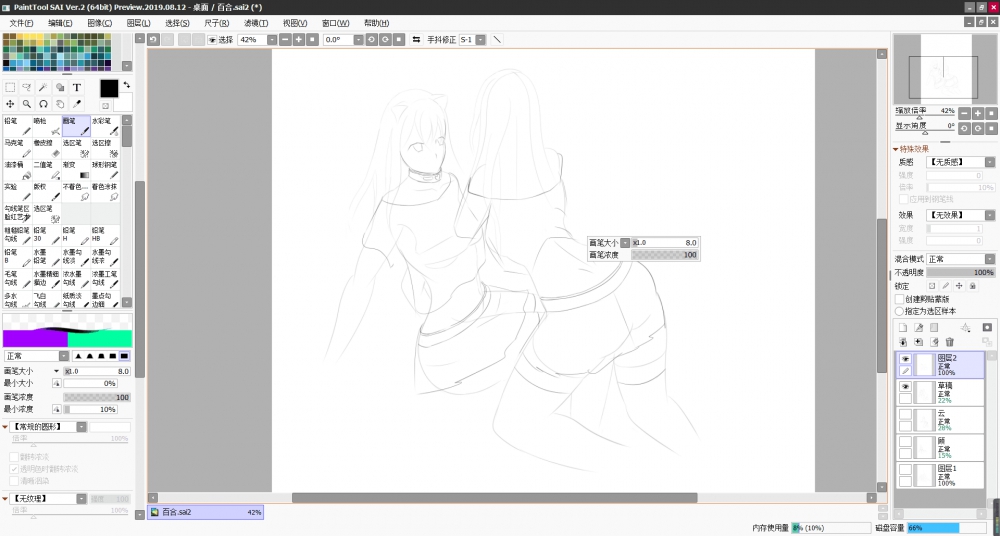
Task: Choose the 马克笔 marker brush
Action: click(x=18, y=148)
